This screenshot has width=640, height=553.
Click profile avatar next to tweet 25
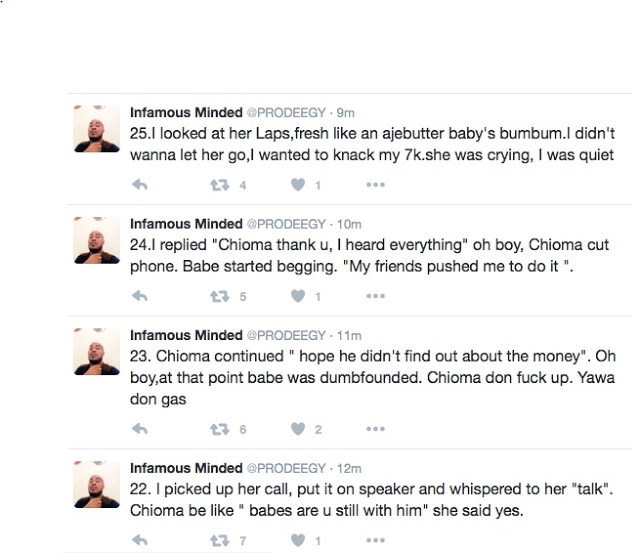(97, 129)
